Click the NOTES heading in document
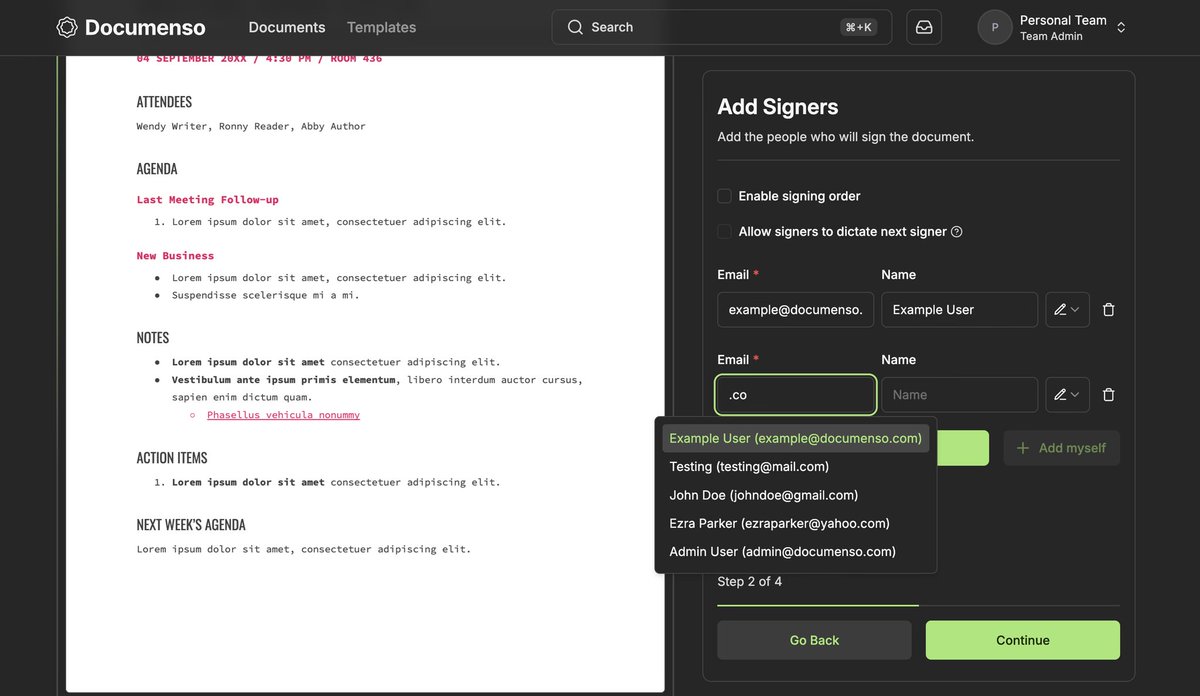The width and height of the screenshot is (1200, 696). (153, 338)
